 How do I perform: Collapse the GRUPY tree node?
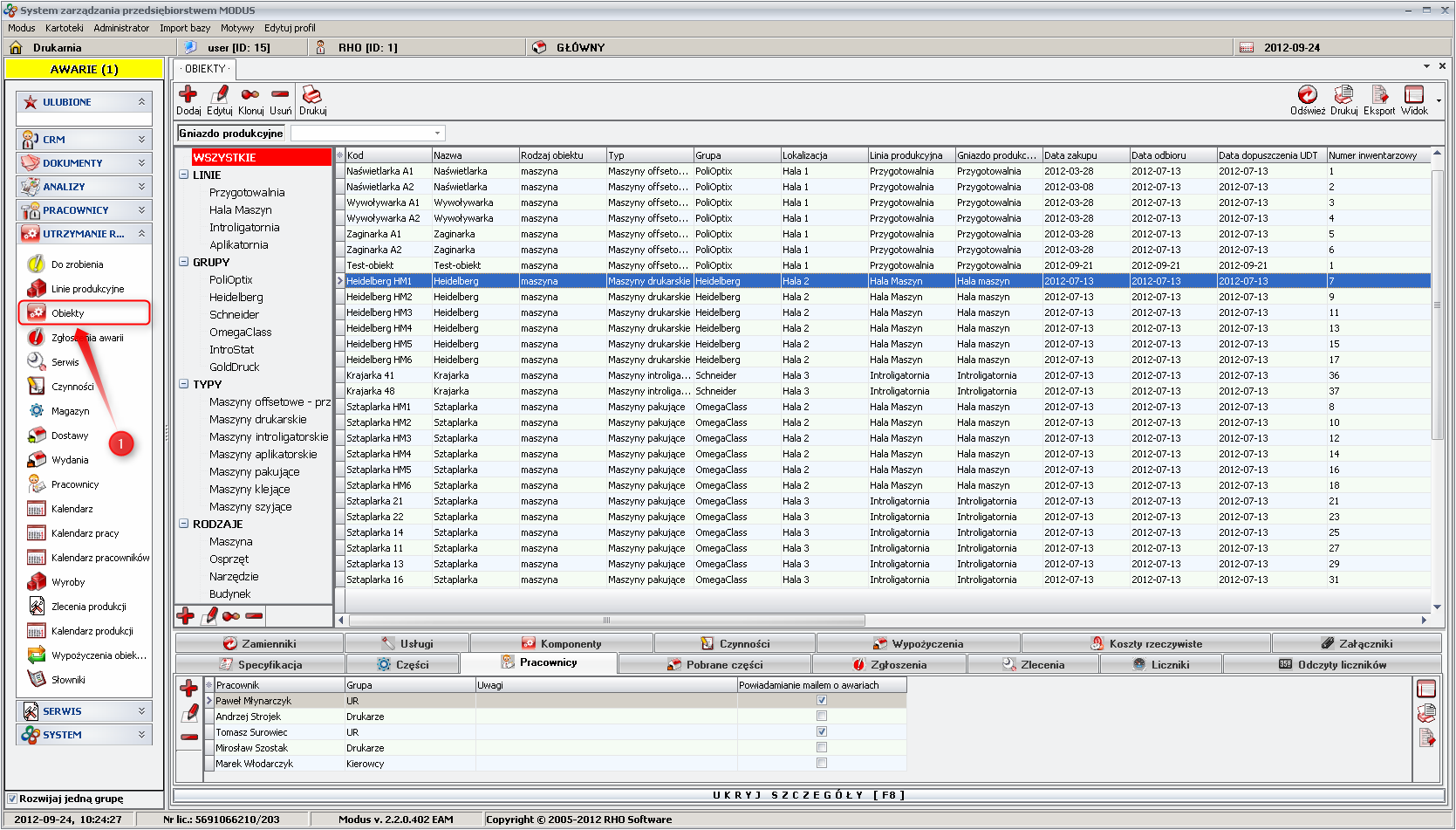184,262
